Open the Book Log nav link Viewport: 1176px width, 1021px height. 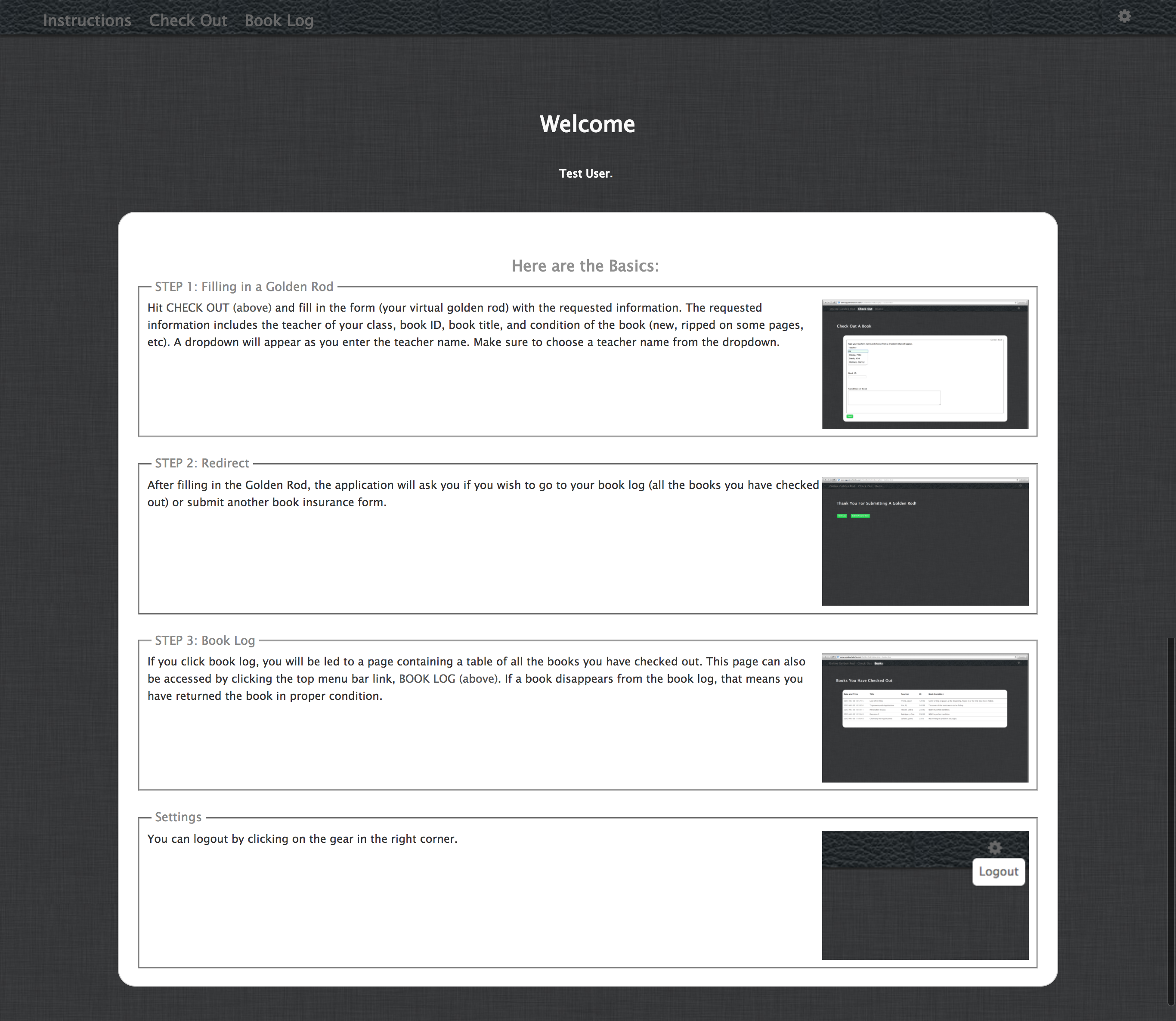(x=279, y=21)
